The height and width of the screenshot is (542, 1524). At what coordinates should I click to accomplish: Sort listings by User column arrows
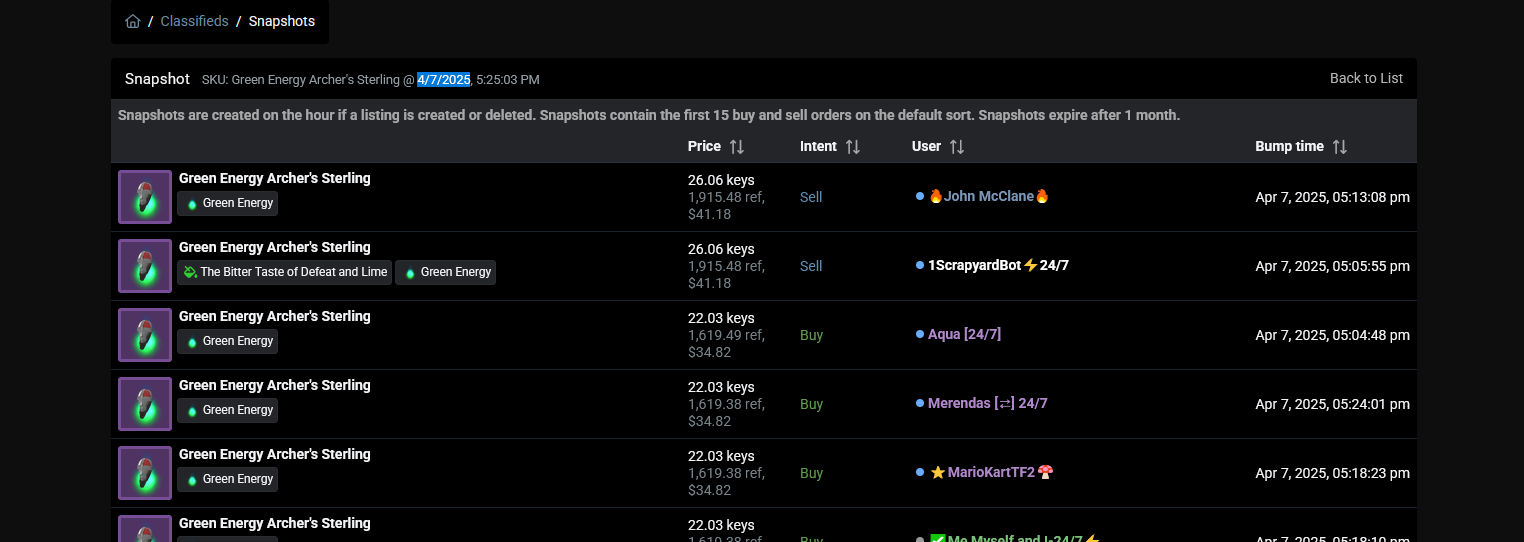click(957, 147)
